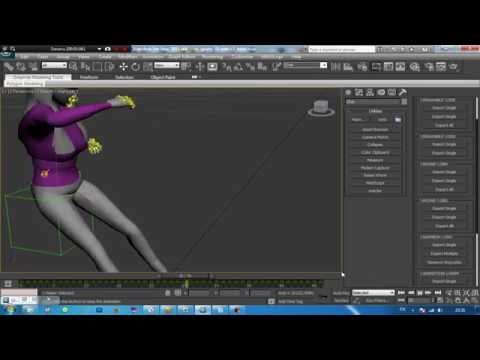Open the Layer Manager icon
The height and width of the screenshot is (360, 480).
coord(362,67)
